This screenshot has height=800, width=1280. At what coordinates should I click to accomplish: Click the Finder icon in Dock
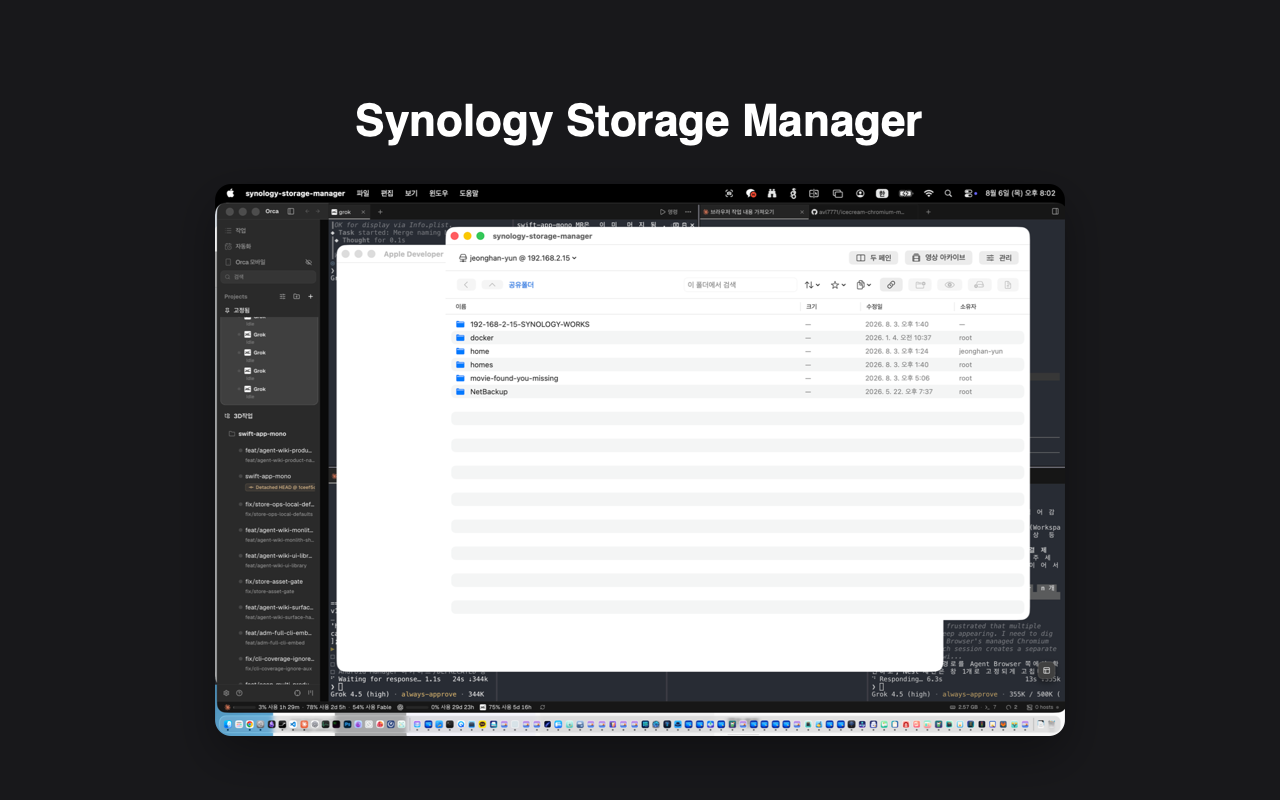point(228,724)
